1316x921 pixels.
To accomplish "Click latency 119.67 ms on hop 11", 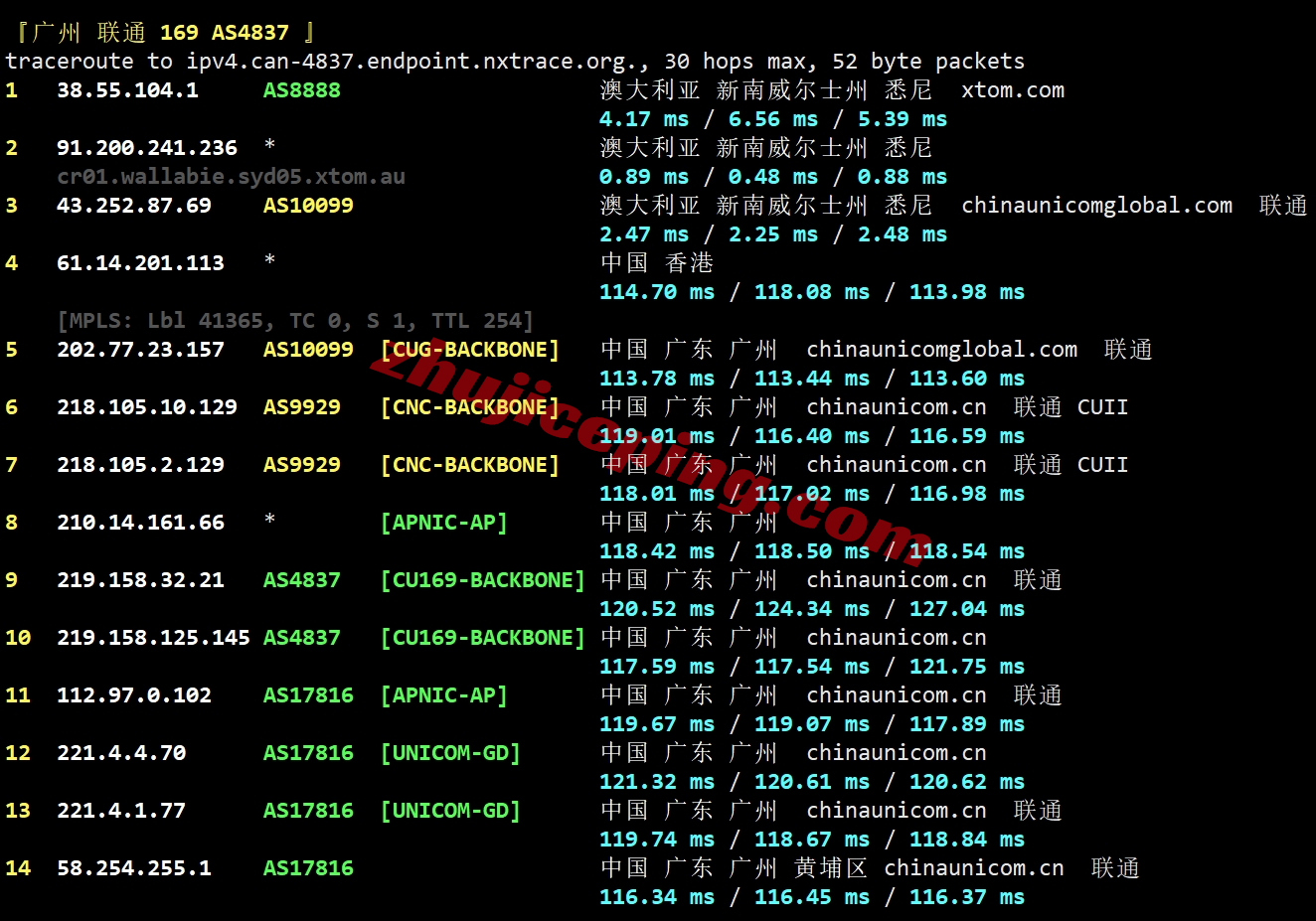I will point(657,724).
